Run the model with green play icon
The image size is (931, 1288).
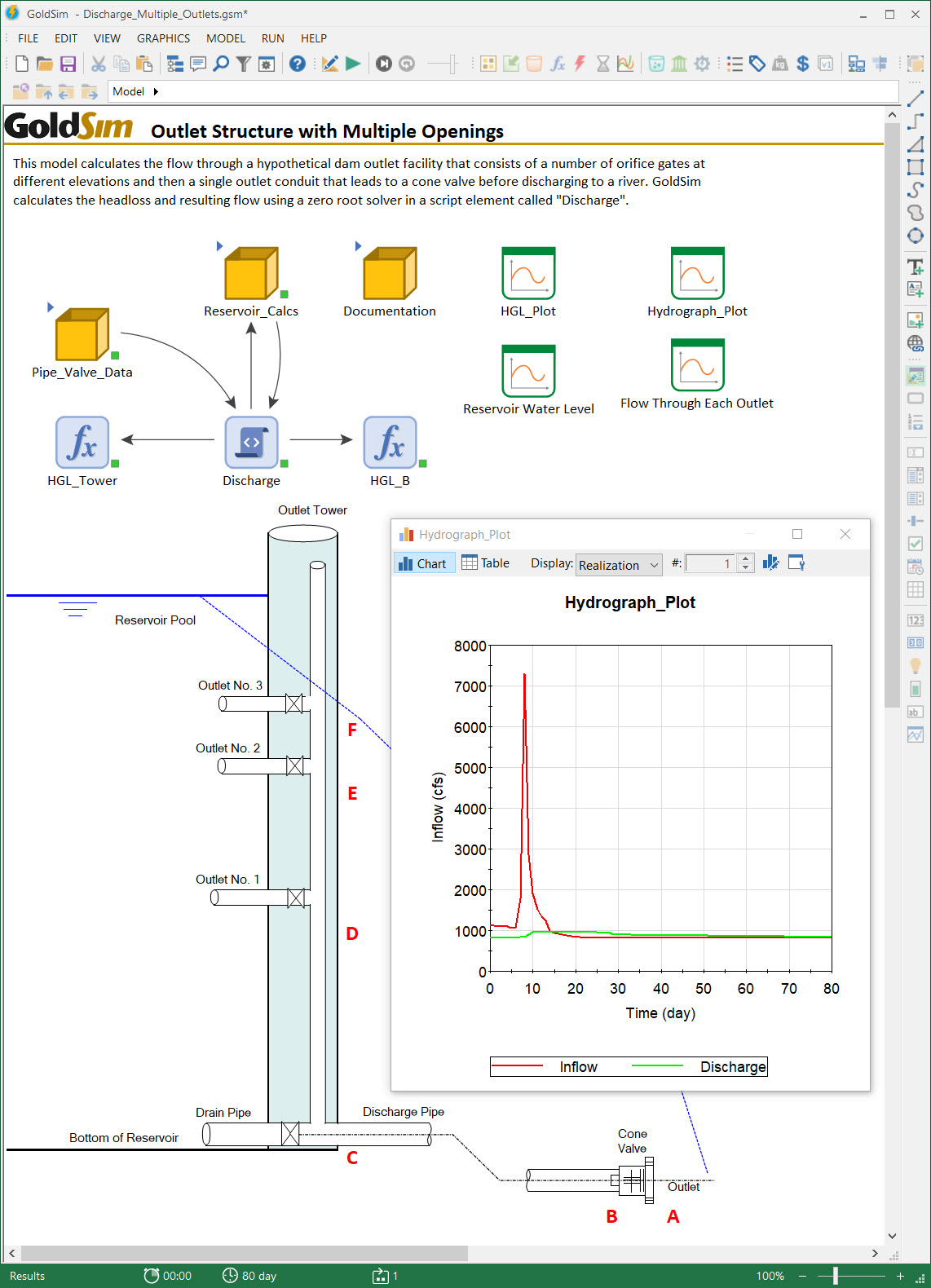tap(353, 64)
